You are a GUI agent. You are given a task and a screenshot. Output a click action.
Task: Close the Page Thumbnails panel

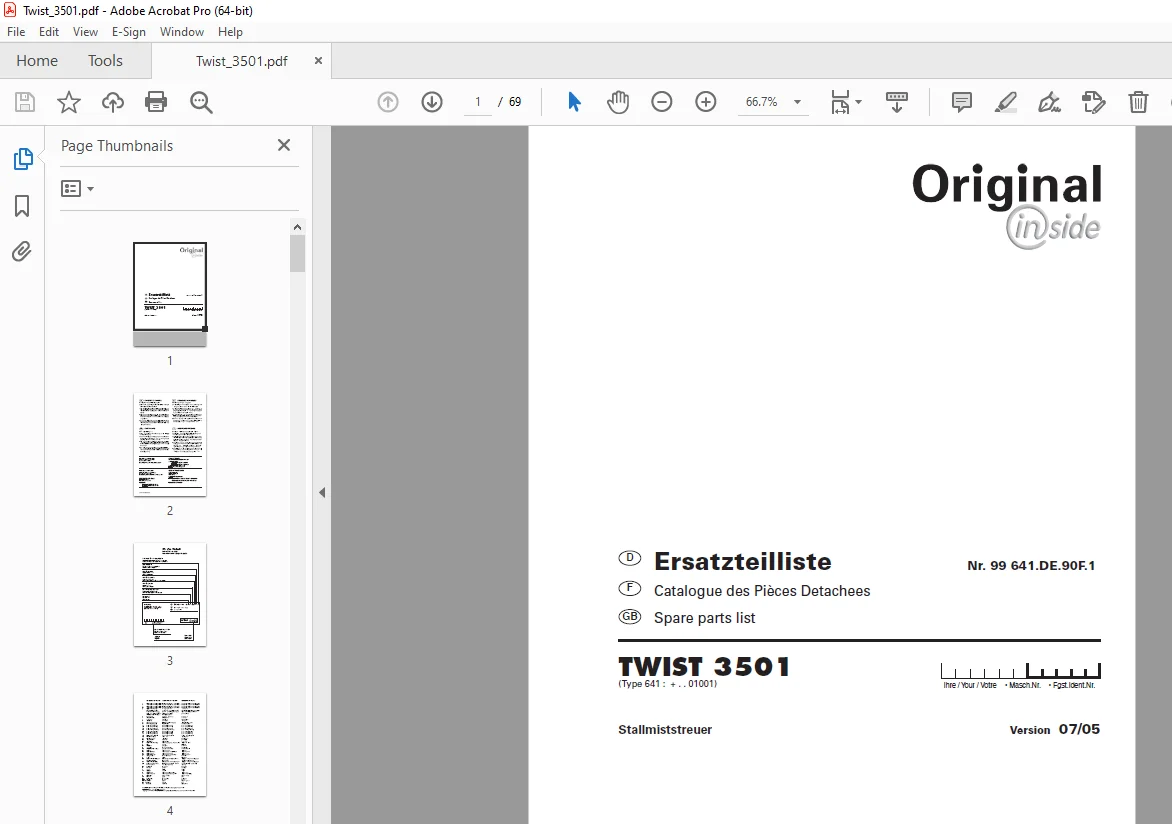[284, 145]
